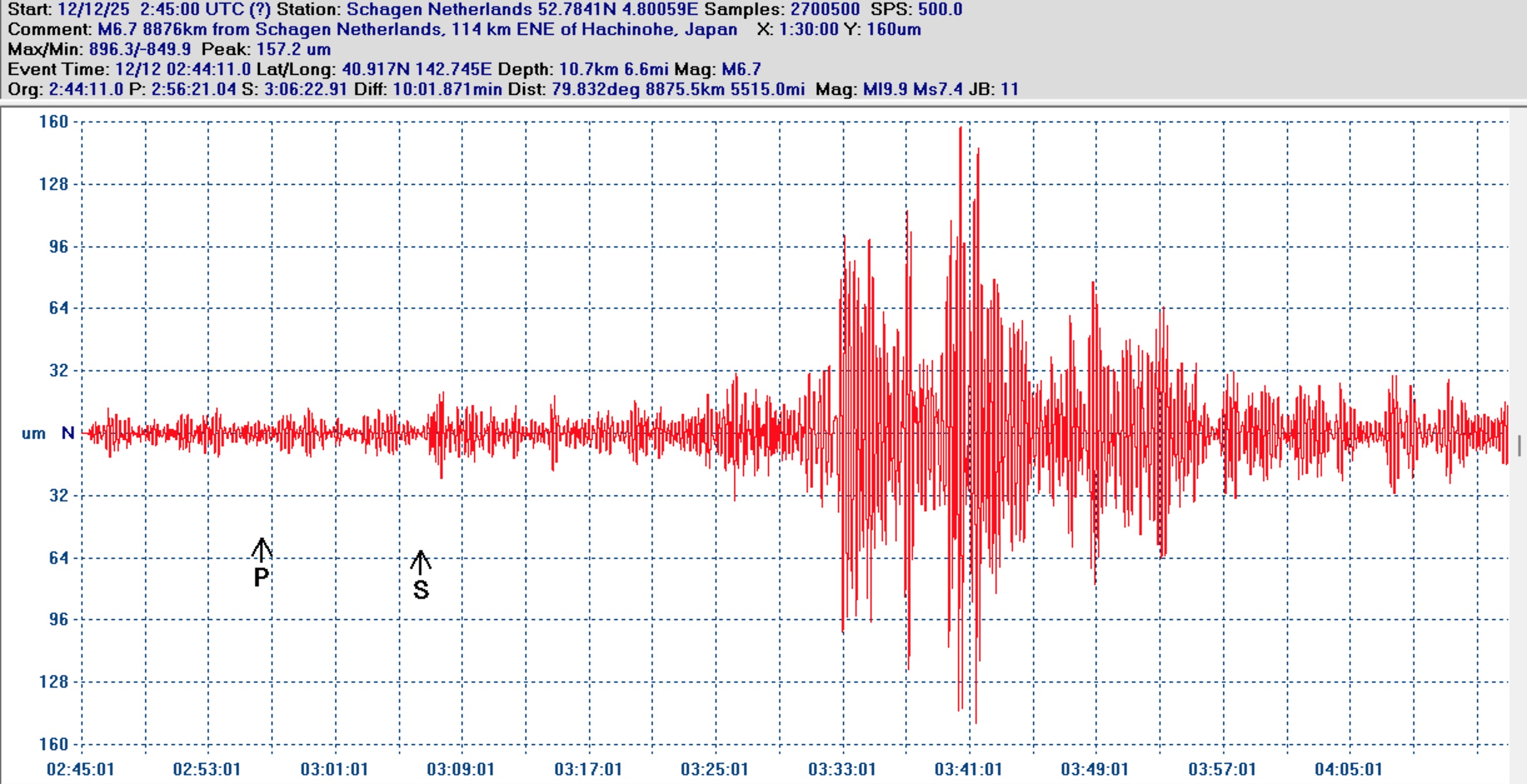This screenshot has width=1527, height=784.
Task: Click the Peak 157.2 um value
Action: coord(293,49)
